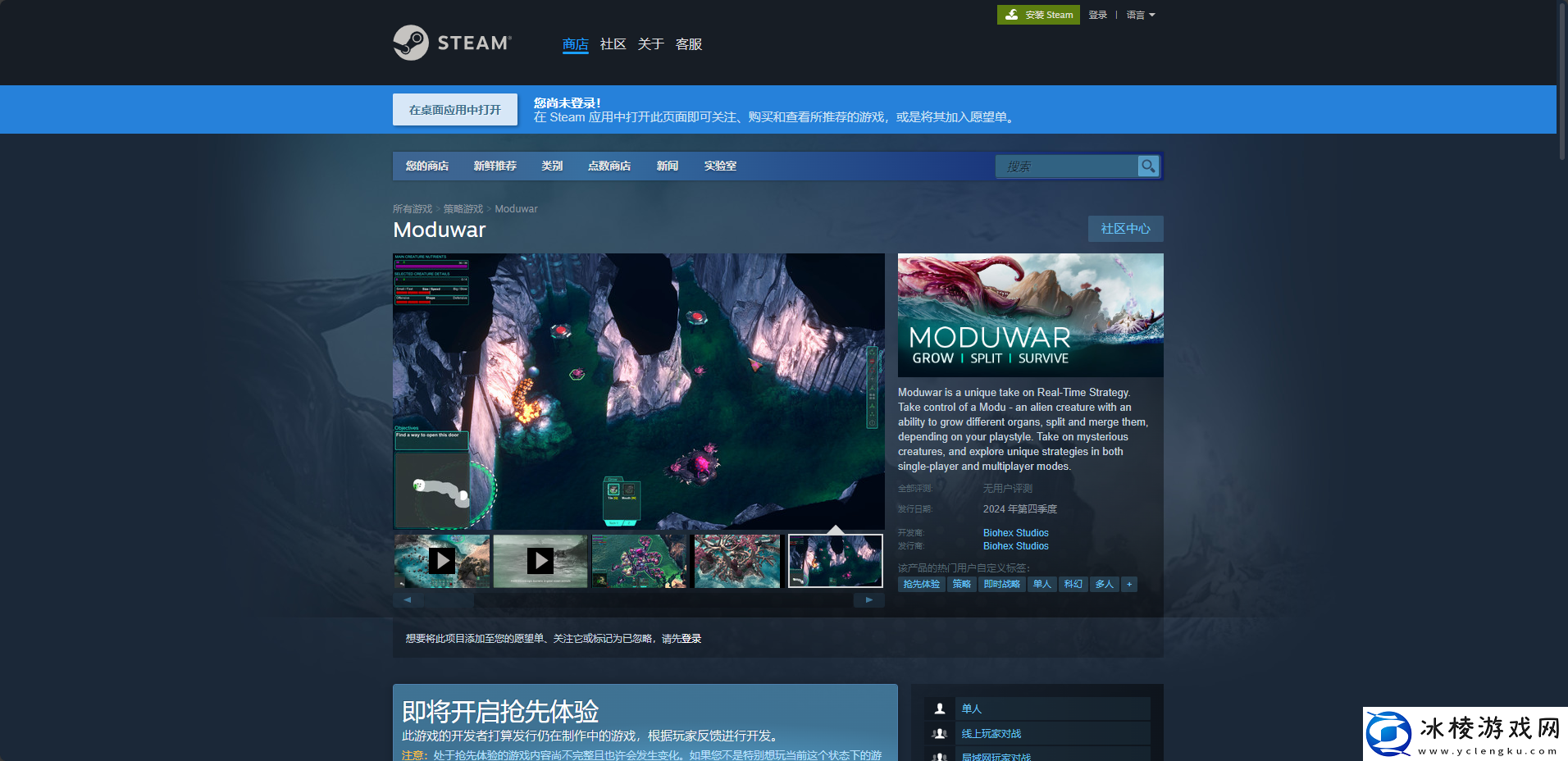The height and width of the screenshot is (761, 1568).
Task: Click the search magnifier icon
Action: tap(1148, 166)
